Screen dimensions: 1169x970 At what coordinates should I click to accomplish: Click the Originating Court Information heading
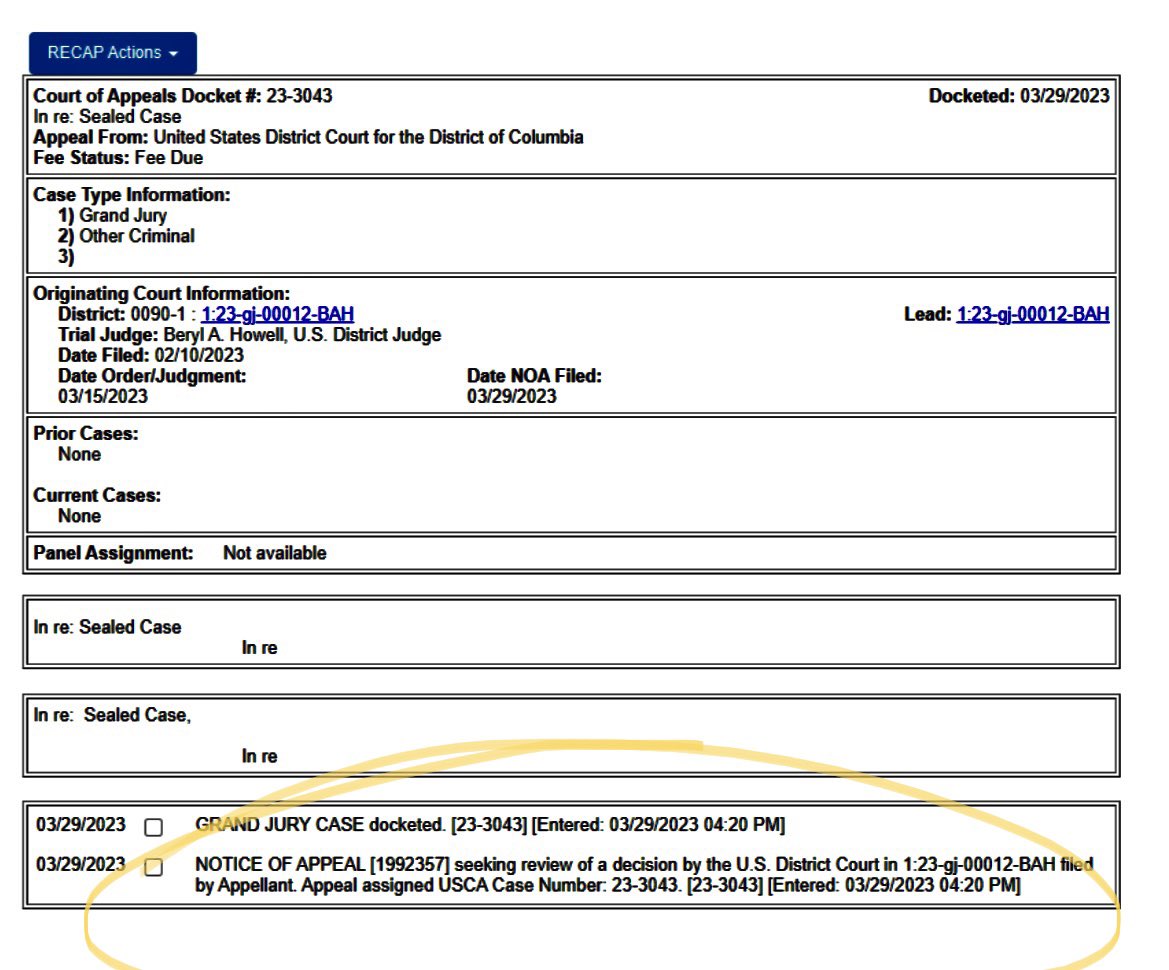tap(162, 293)
